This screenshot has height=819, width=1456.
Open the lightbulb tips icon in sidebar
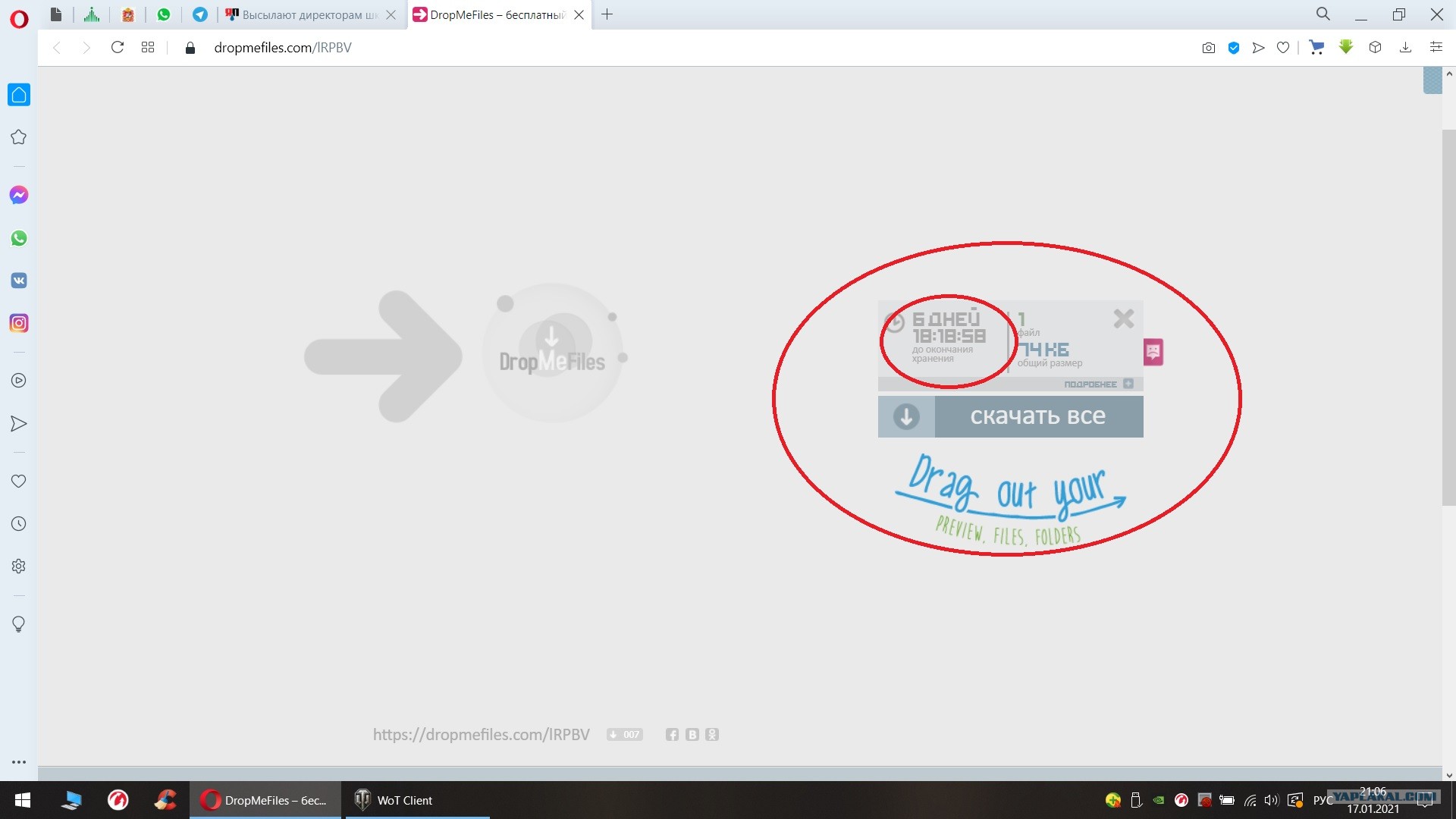click(x=19, y=624)
